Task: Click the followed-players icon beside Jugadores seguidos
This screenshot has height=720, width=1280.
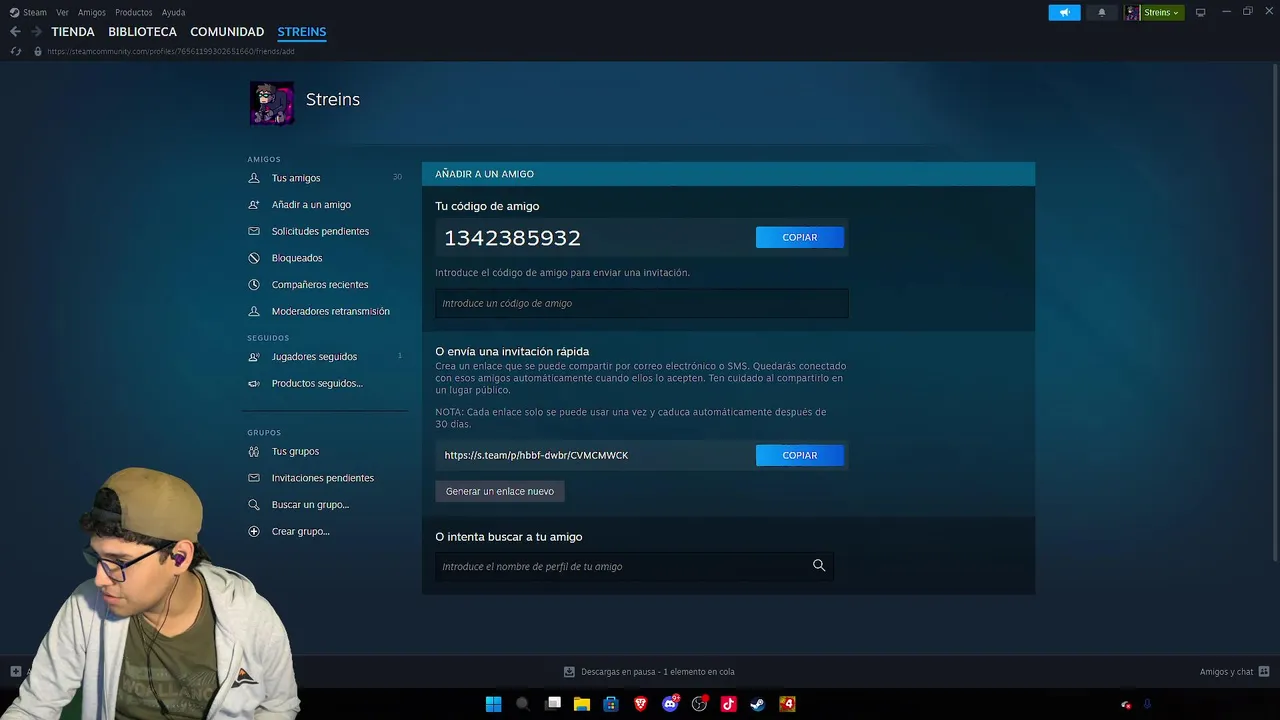Action: click(x=254, y=357)
